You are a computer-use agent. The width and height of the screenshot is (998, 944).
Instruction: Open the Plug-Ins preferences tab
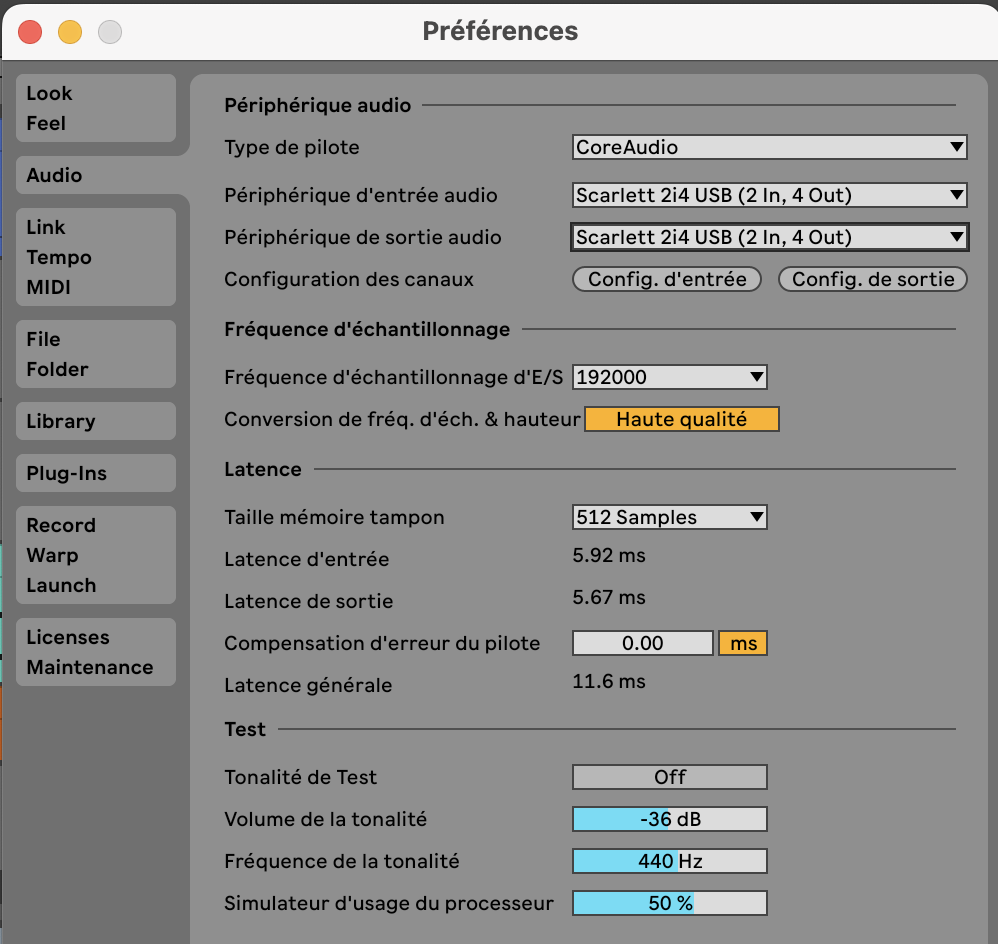96,473
